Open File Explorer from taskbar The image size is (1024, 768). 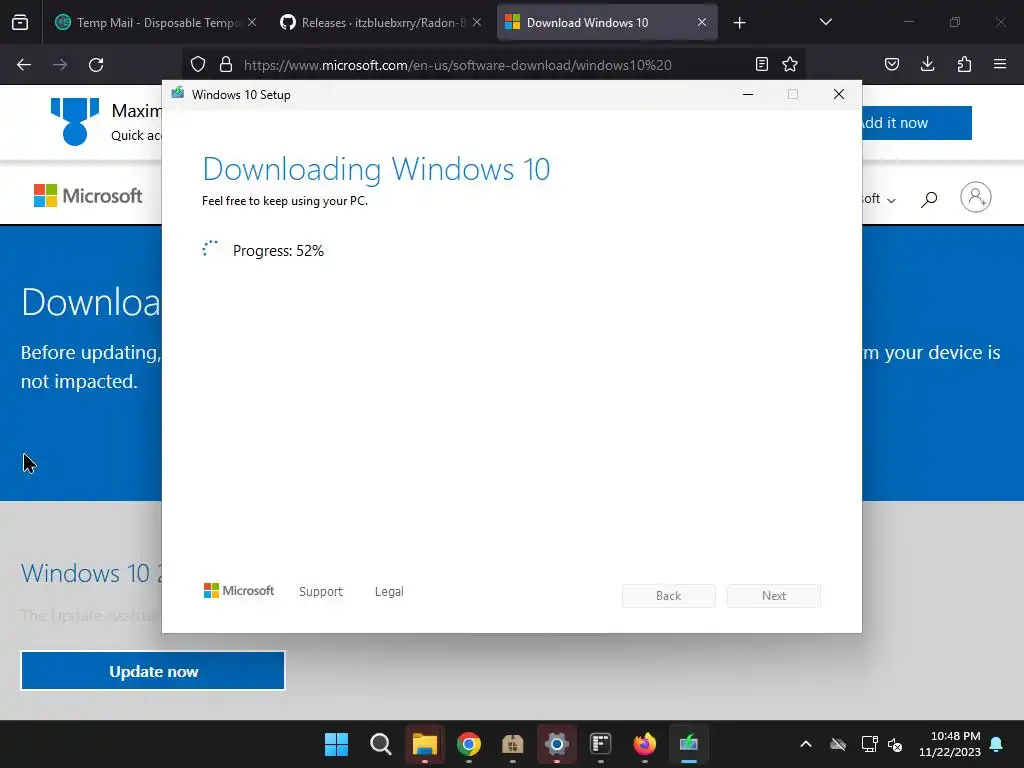(424, 744)
